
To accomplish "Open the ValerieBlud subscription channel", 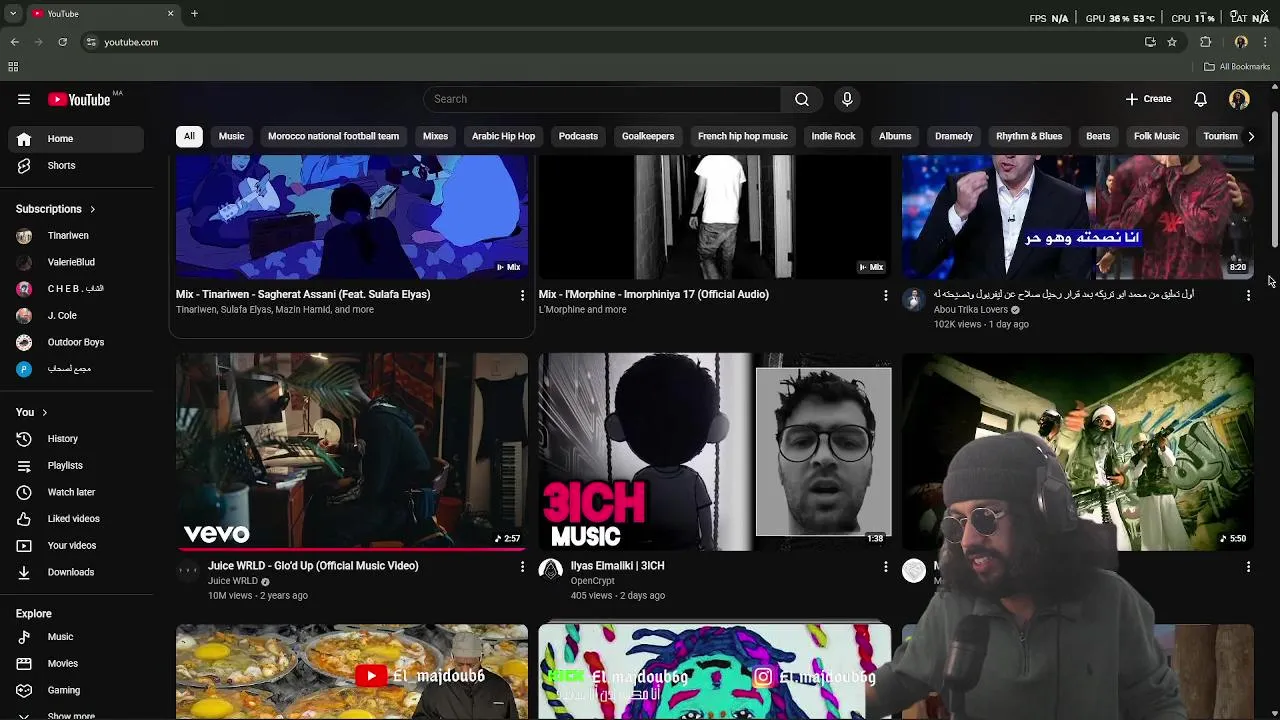I will coord(76,262).
